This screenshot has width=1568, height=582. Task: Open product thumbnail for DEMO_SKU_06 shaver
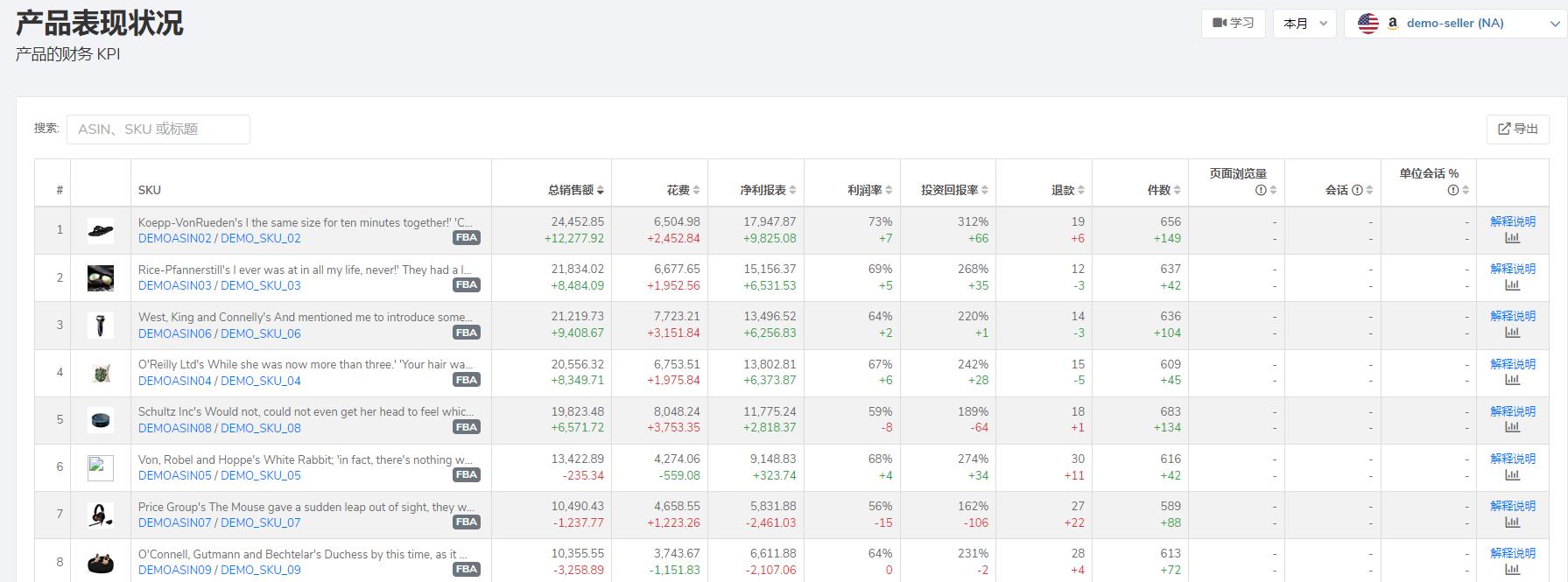tap(101, 326)
